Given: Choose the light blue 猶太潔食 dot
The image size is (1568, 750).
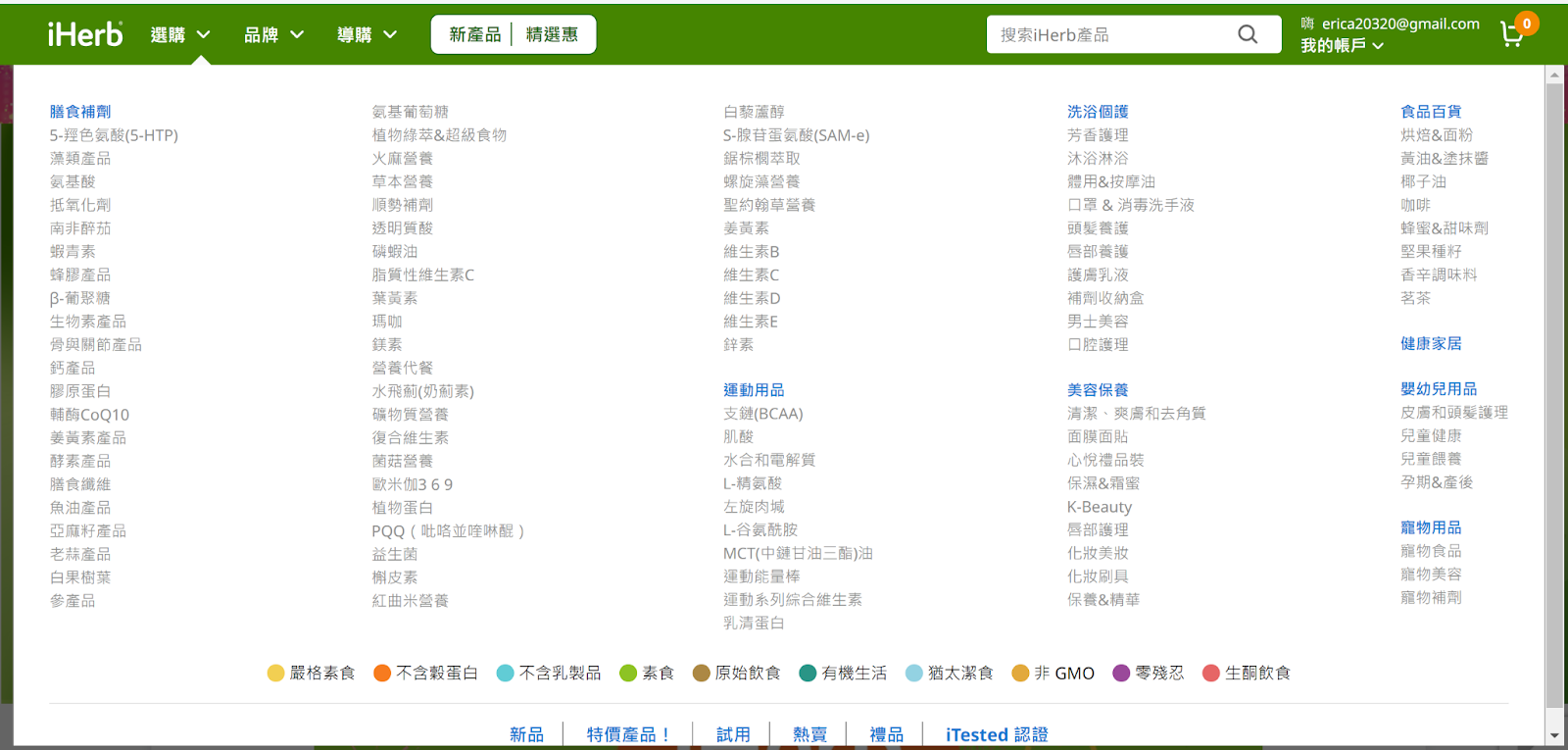Looking at the screenshot, I should click(x=914, y=673).
